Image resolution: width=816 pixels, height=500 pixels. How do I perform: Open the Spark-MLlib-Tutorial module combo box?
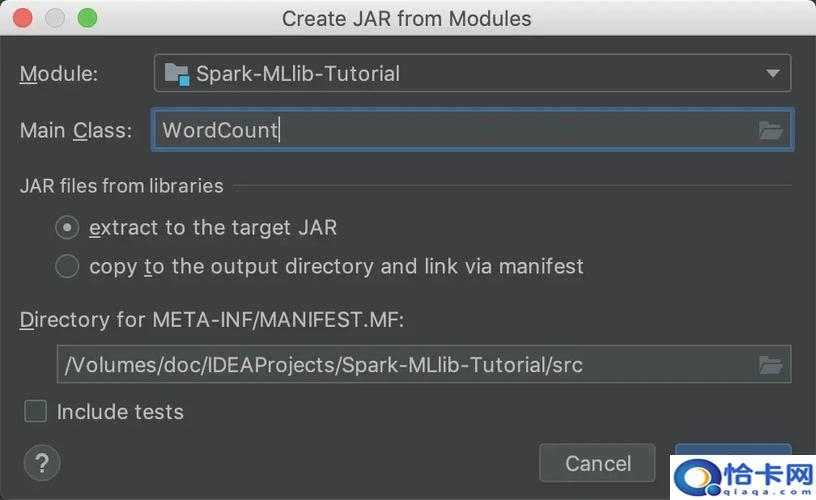[x=472, y=73]
